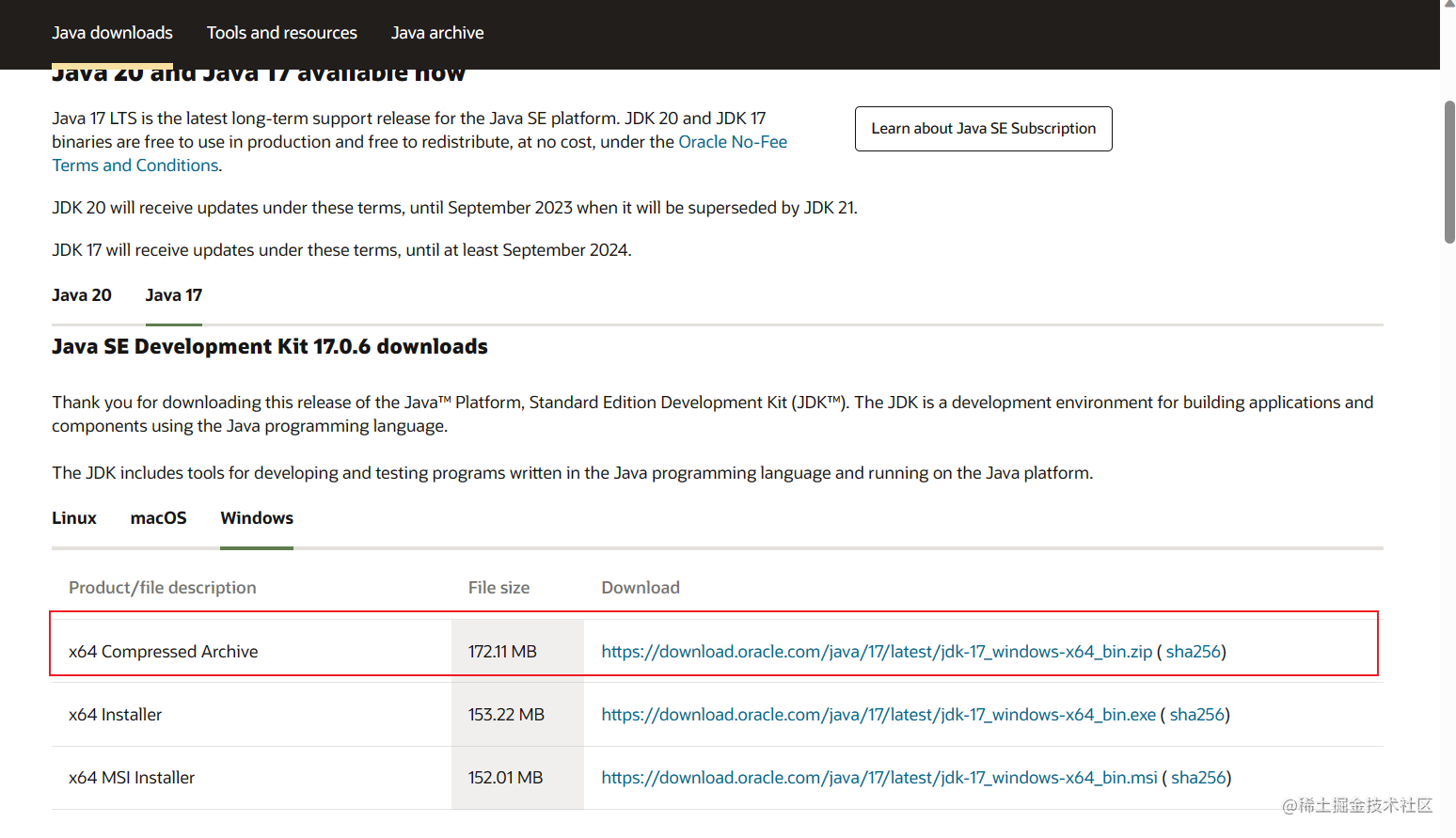Open Oracle No-Fee Terms and Conditions link
The image size is (1456, 838).
click(733, 142)
